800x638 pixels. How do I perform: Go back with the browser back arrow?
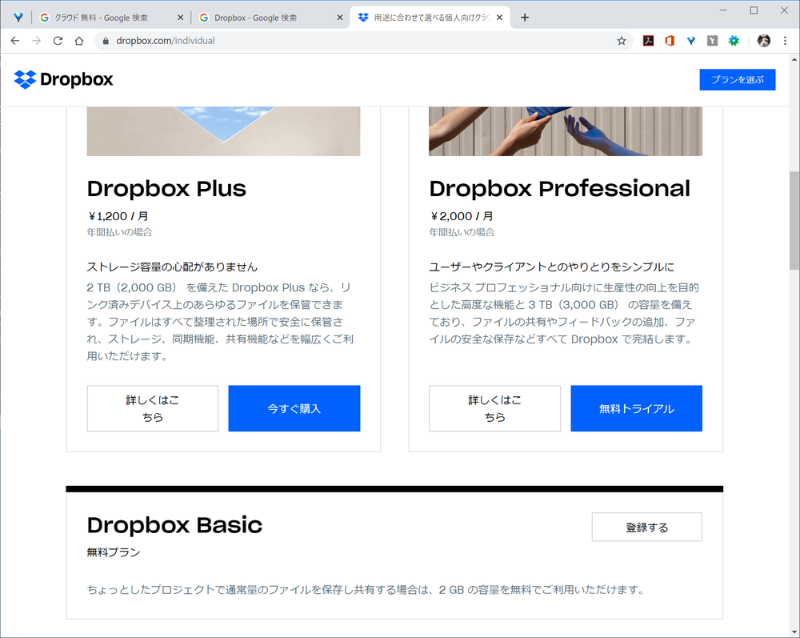click(x=15, y=41)
